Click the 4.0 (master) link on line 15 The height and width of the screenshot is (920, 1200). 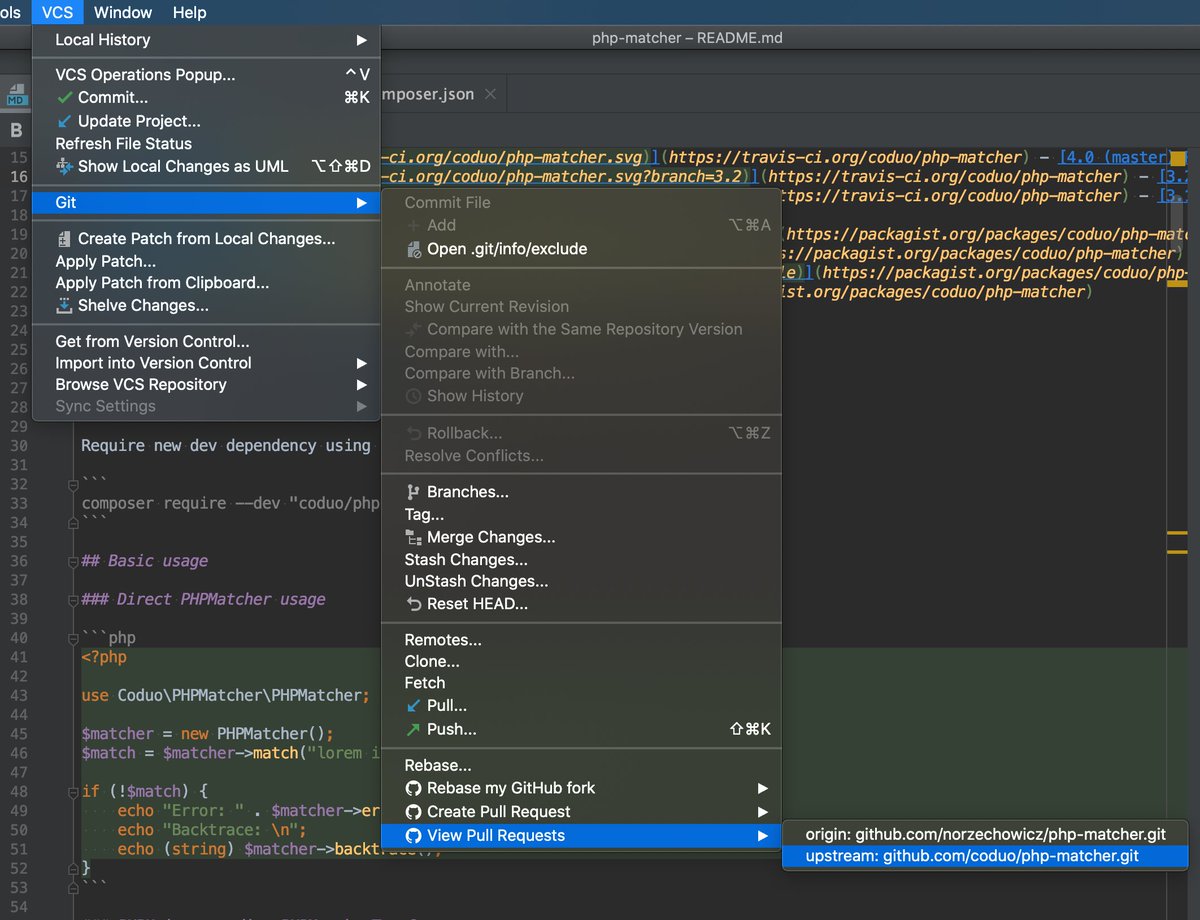[1114, 157]
